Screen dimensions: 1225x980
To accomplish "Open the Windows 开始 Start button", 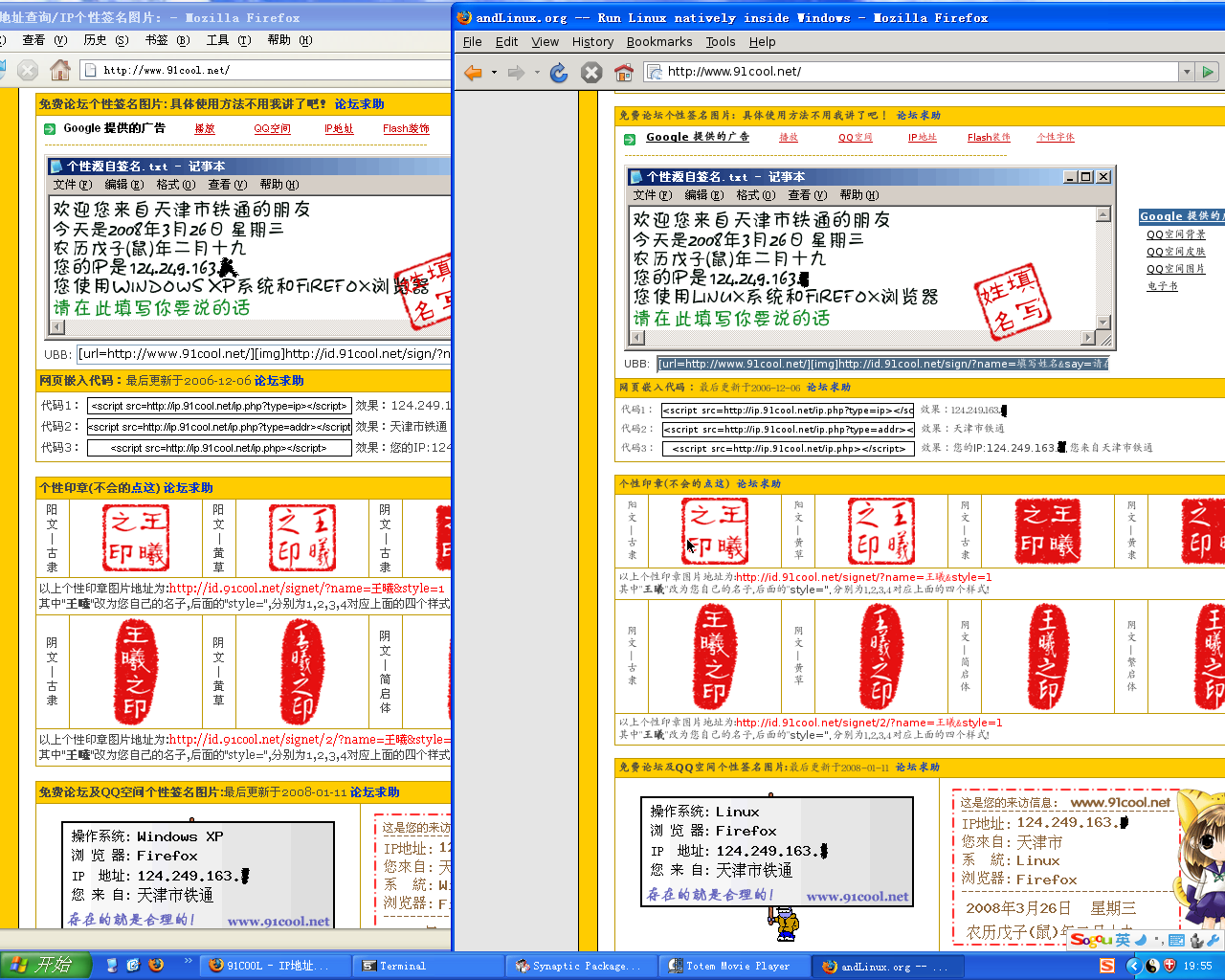I will pyautogui.click(x=45, y=965).
